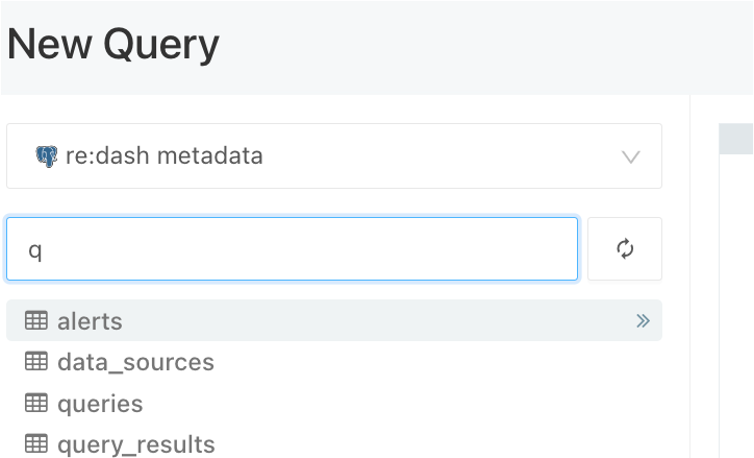Click the PostgreSQL elephant data source icon
Image resolution: width=754 pixels, height=458 pixels.
(46, 156)
